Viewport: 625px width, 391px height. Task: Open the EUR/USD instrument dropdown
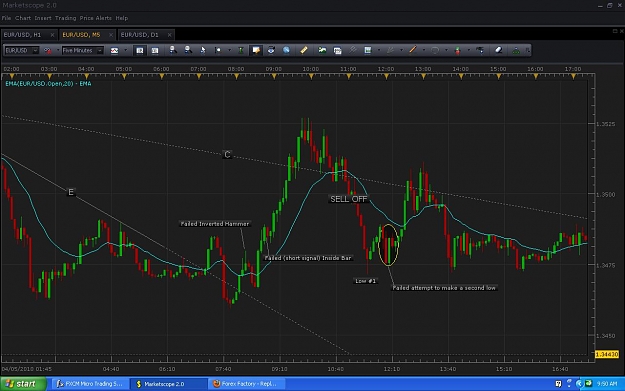click(22, 51)
